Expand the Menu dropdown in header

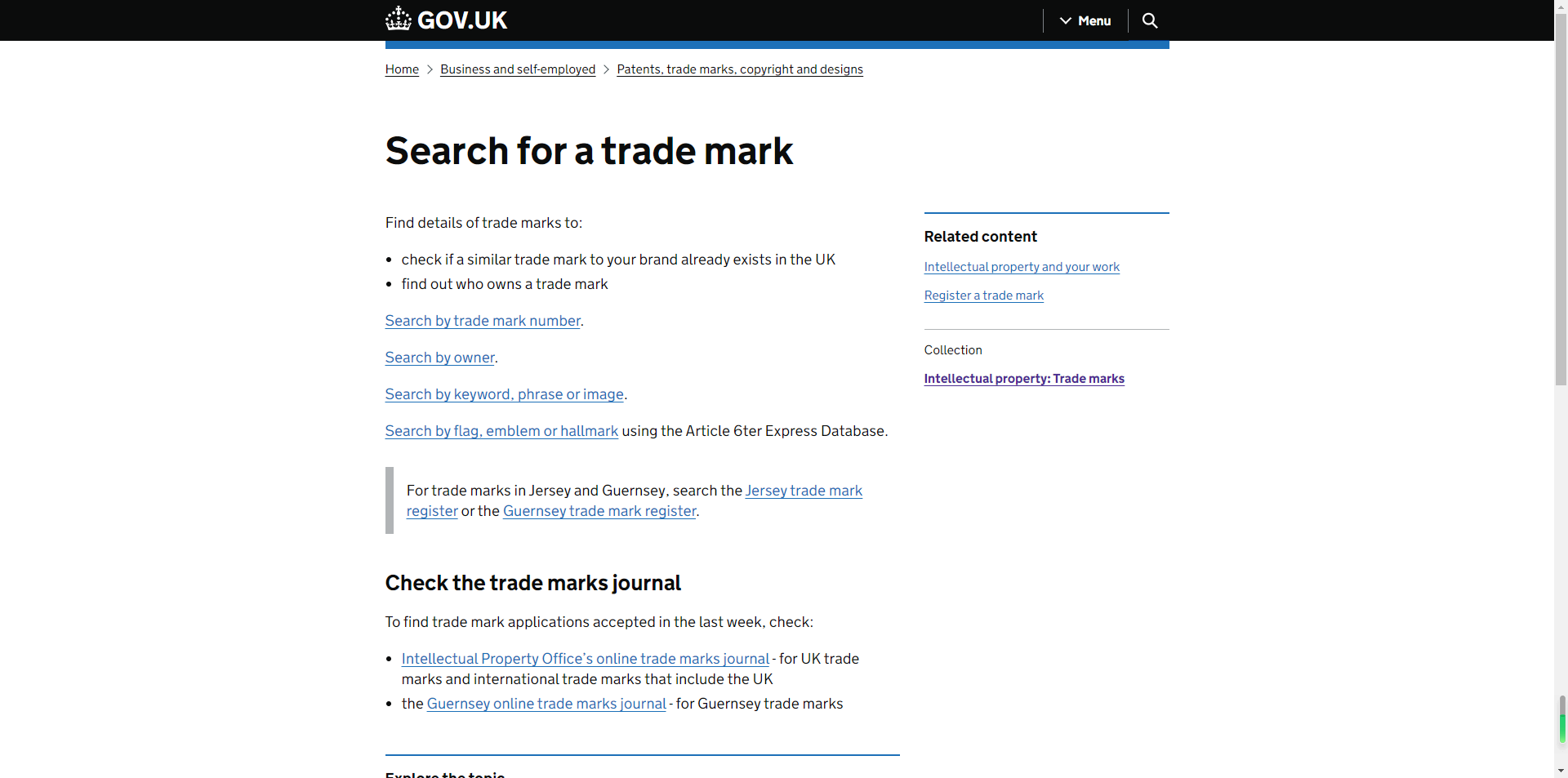click(x=1085, y=20)
